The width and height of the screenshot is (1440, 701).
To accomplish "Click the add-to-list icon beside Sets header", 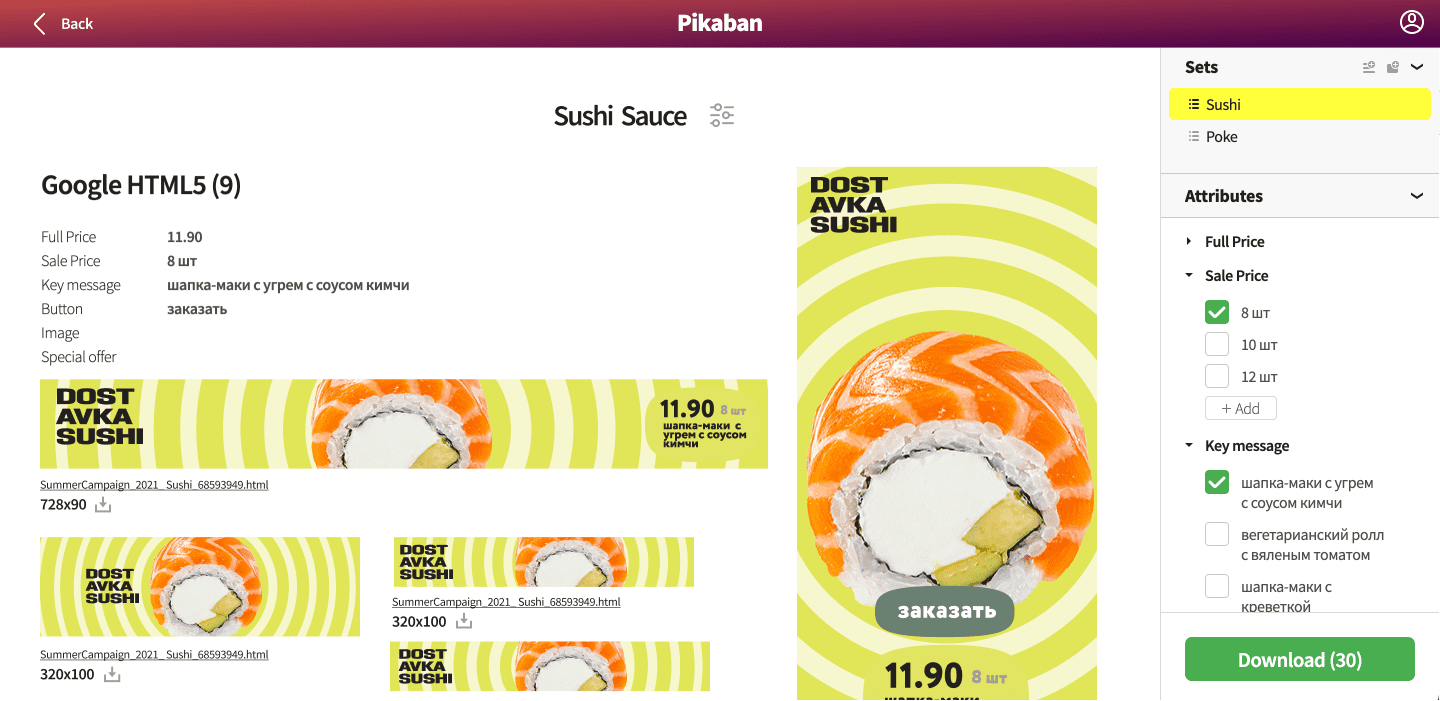I will coord(1368,67).
